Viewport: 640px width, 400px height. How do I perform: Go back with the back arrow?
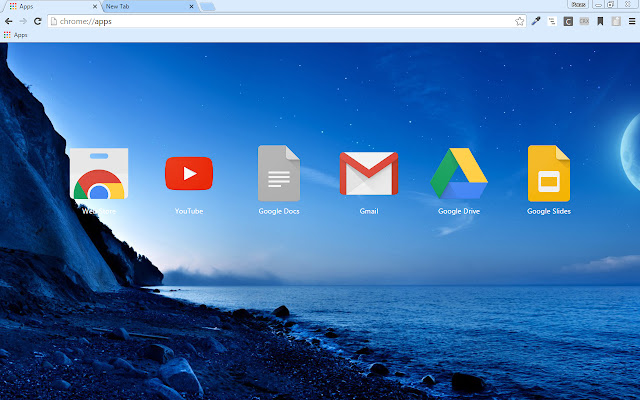click(x=9, y=21)
